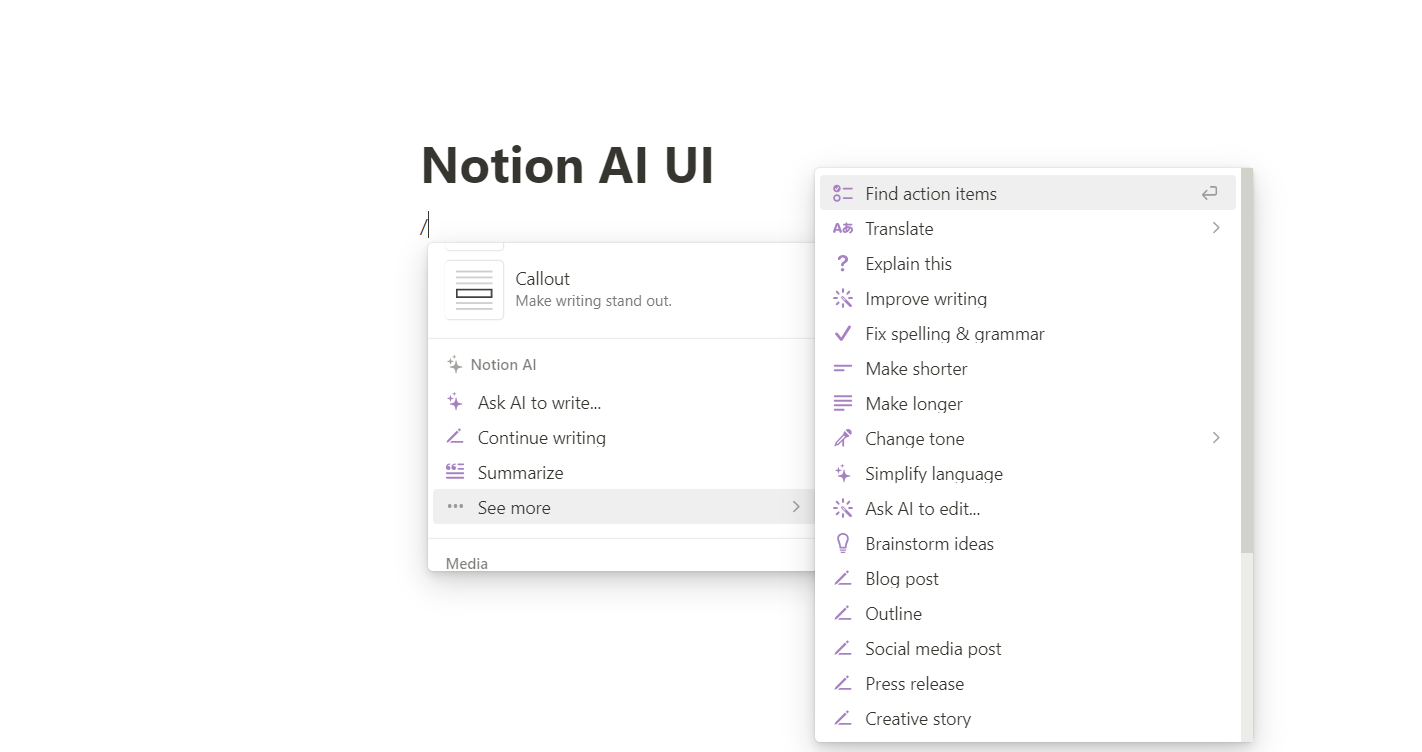Screen dimensions: 1422x752
Task: Select Fix spelling & grammar
Action: tap(1028, 334)
